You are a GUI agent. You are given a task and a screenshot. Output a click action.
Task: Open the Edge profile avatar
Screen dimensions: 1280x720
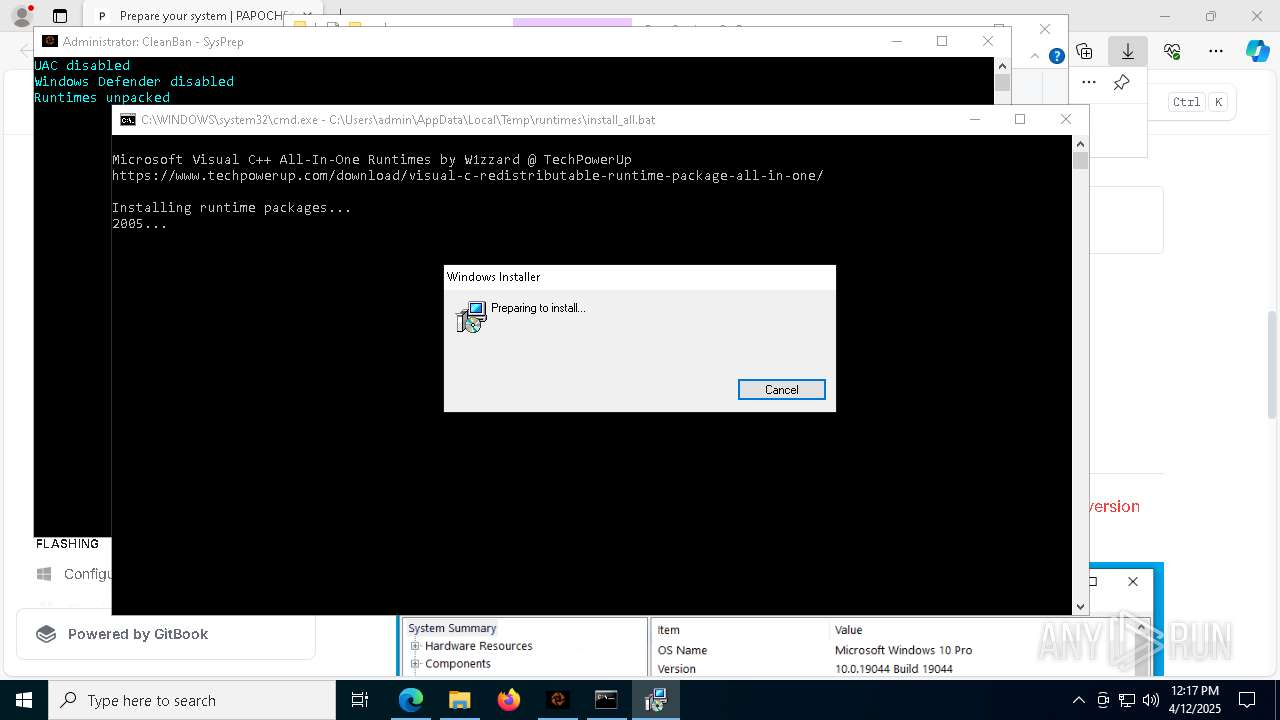pyautogui.click(x=21, y=16)
